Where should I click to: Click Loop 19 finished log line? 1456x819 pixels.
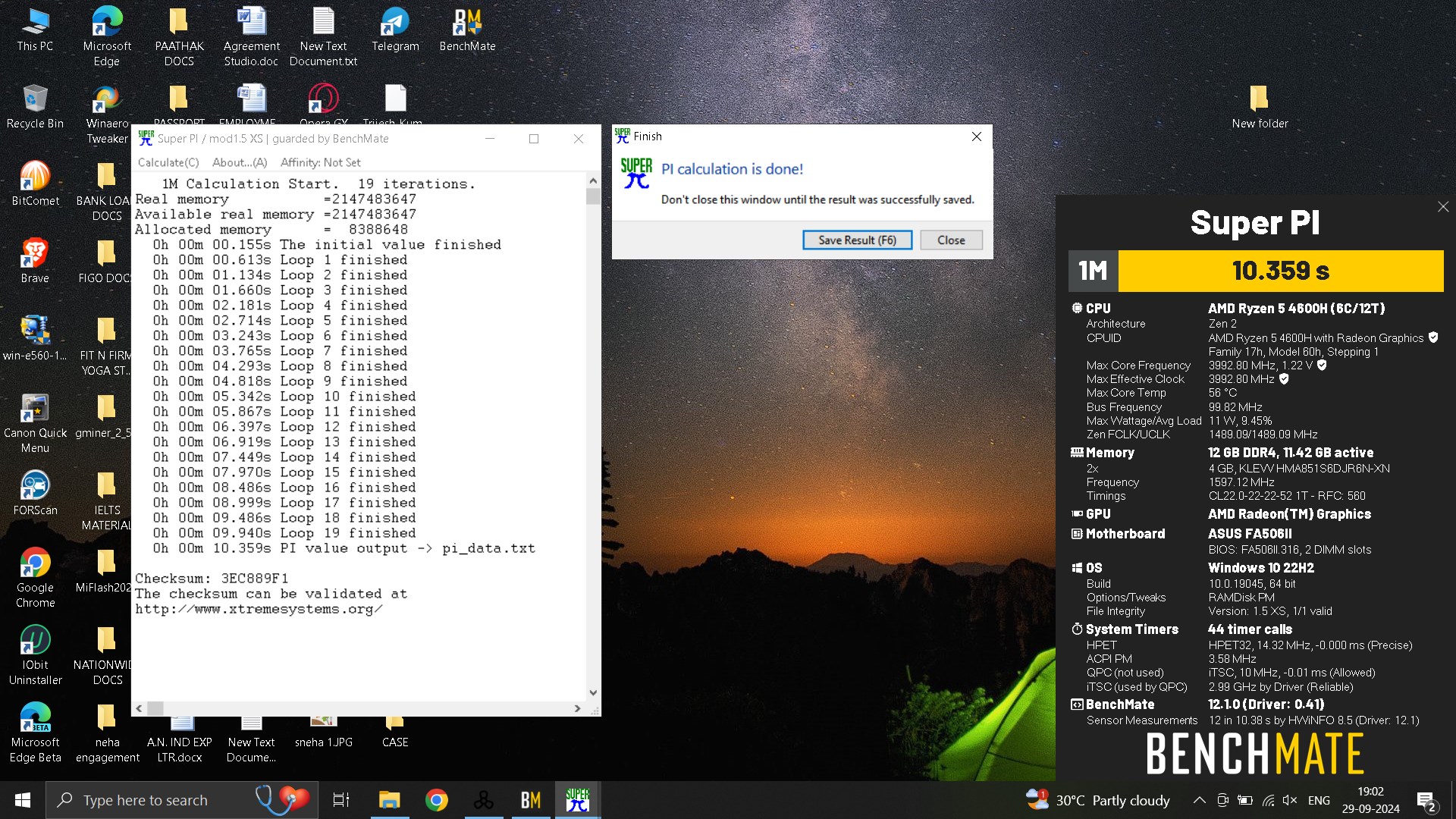click(x=284, y=533)
